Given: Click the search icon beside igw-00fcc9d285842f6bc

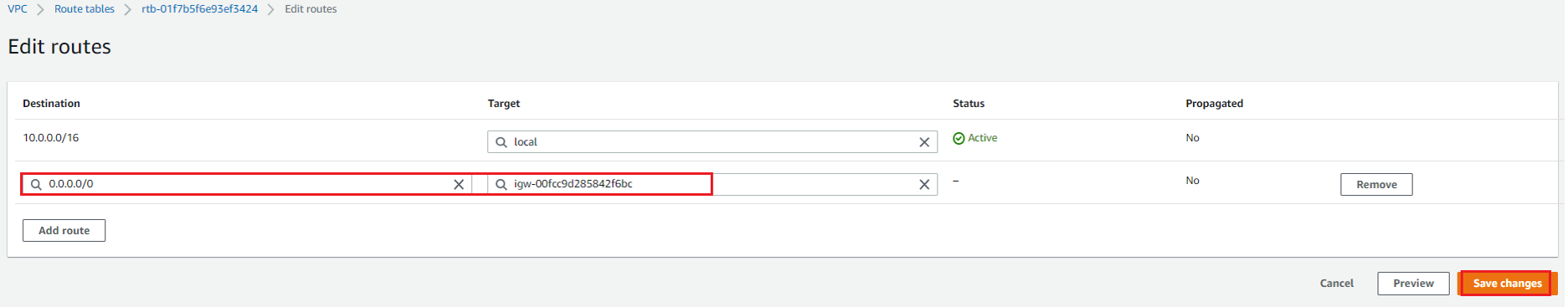Looking at the screenshot, I should click(501, 184).
